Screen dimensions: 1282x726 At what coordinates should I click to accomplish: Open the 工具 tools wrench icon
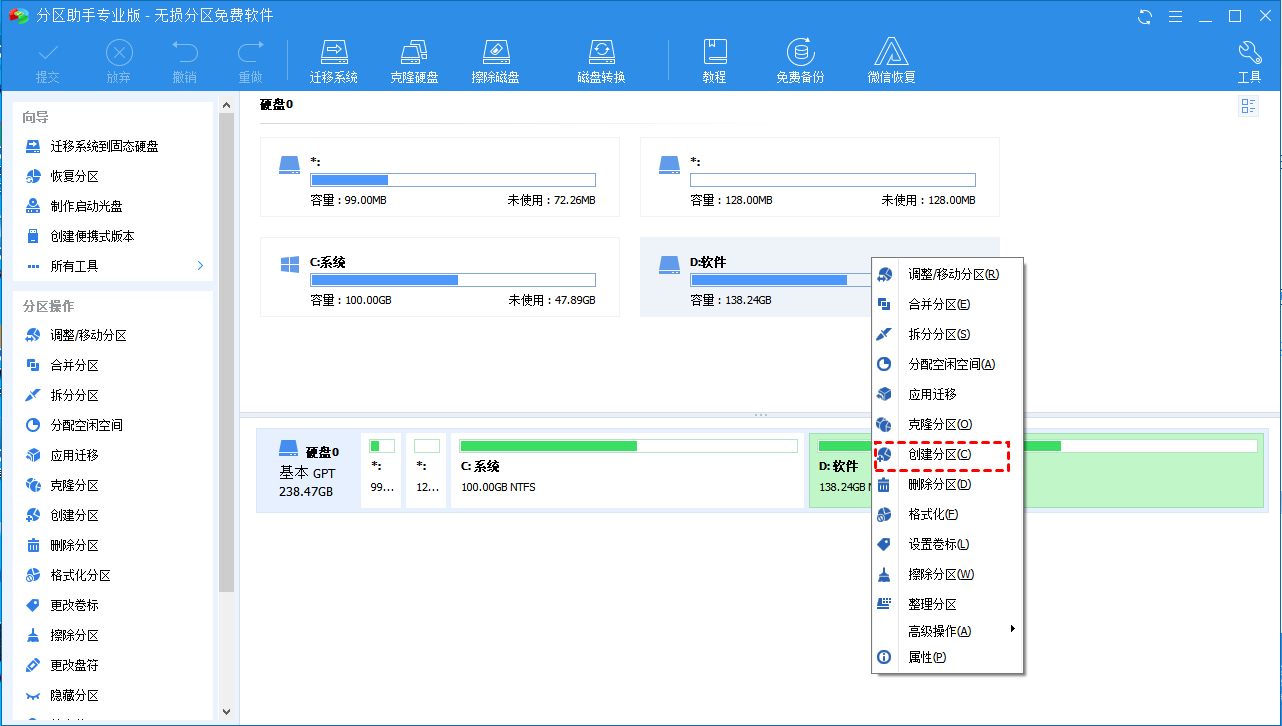1249,61
